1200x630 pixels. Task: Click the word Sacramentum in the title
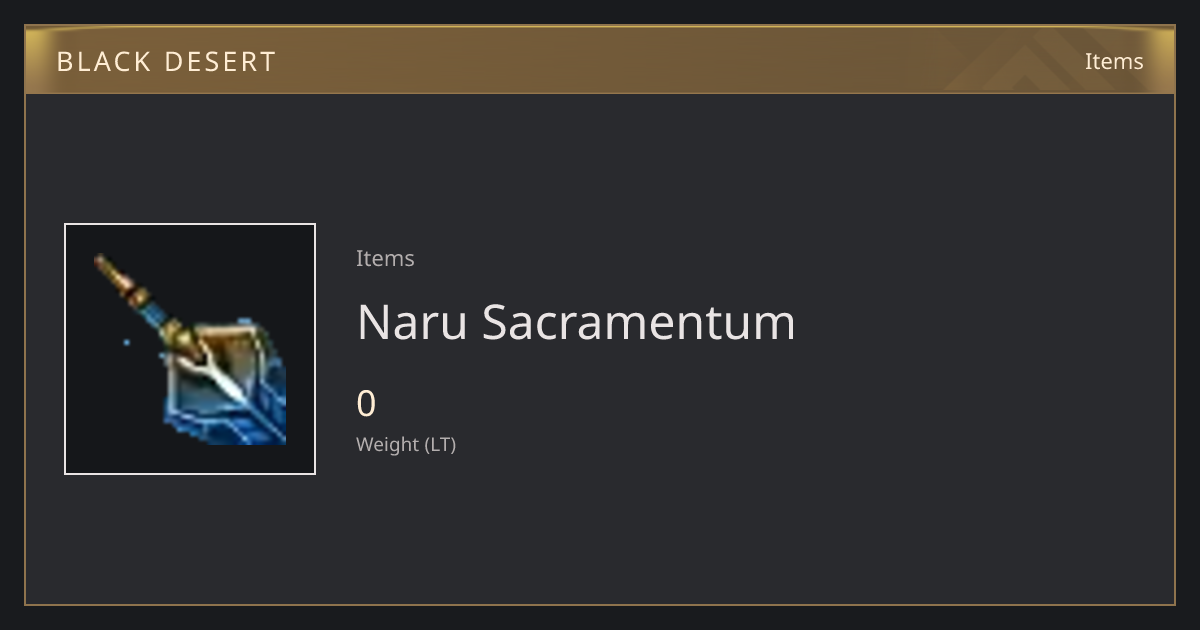[639, 322]
